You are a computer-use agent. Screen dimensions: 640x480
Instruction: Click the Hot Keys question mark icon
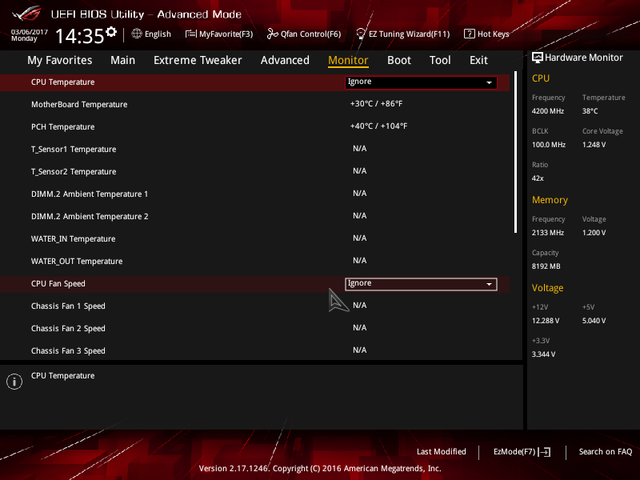click(469, 34)
